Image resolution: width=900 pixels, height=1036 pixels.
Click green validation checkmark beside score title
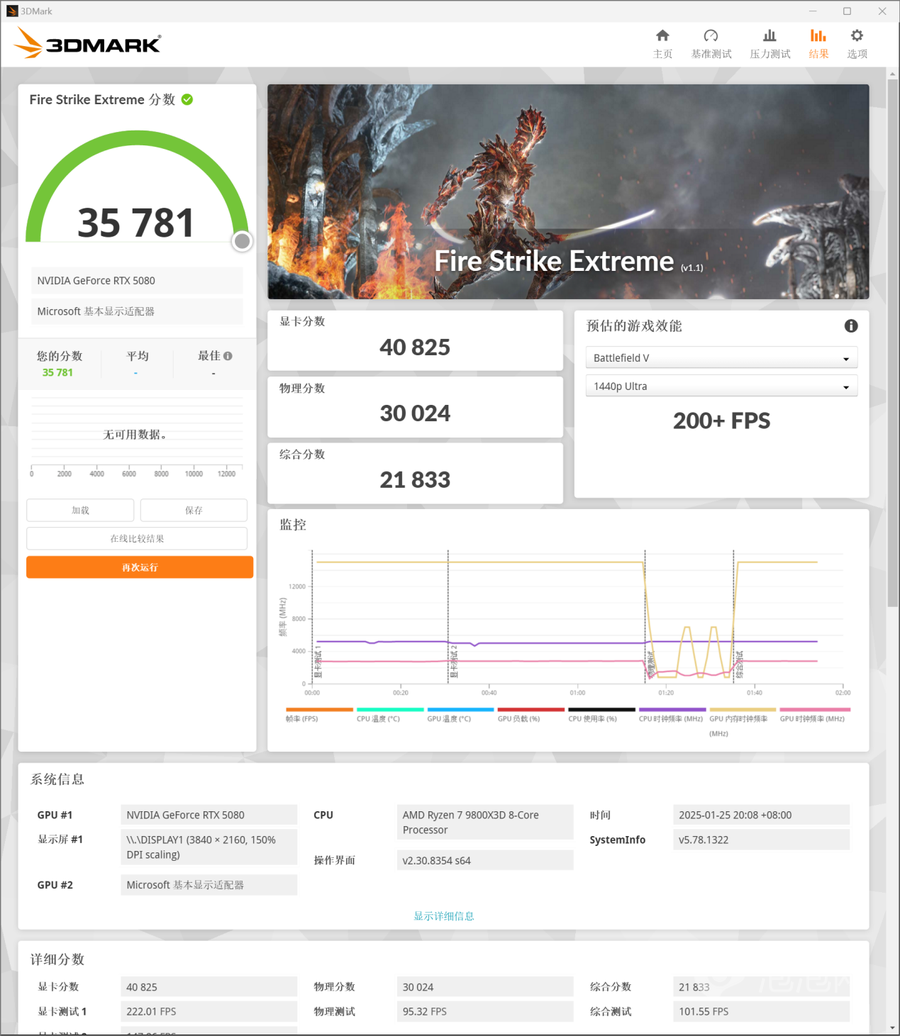(x=187, y=99)
